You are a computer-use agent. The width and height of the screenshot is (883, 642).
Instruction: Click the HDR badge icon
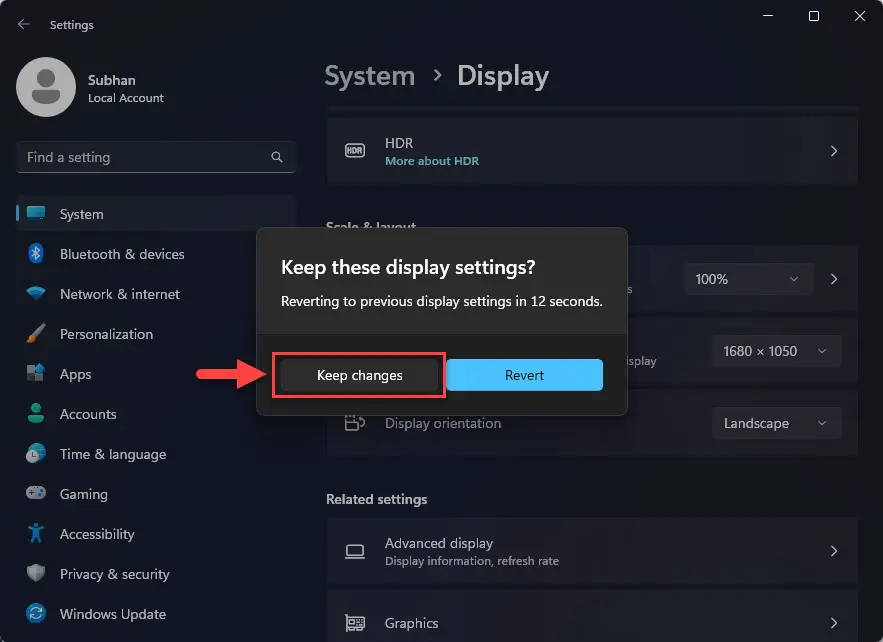pos(355,151)
